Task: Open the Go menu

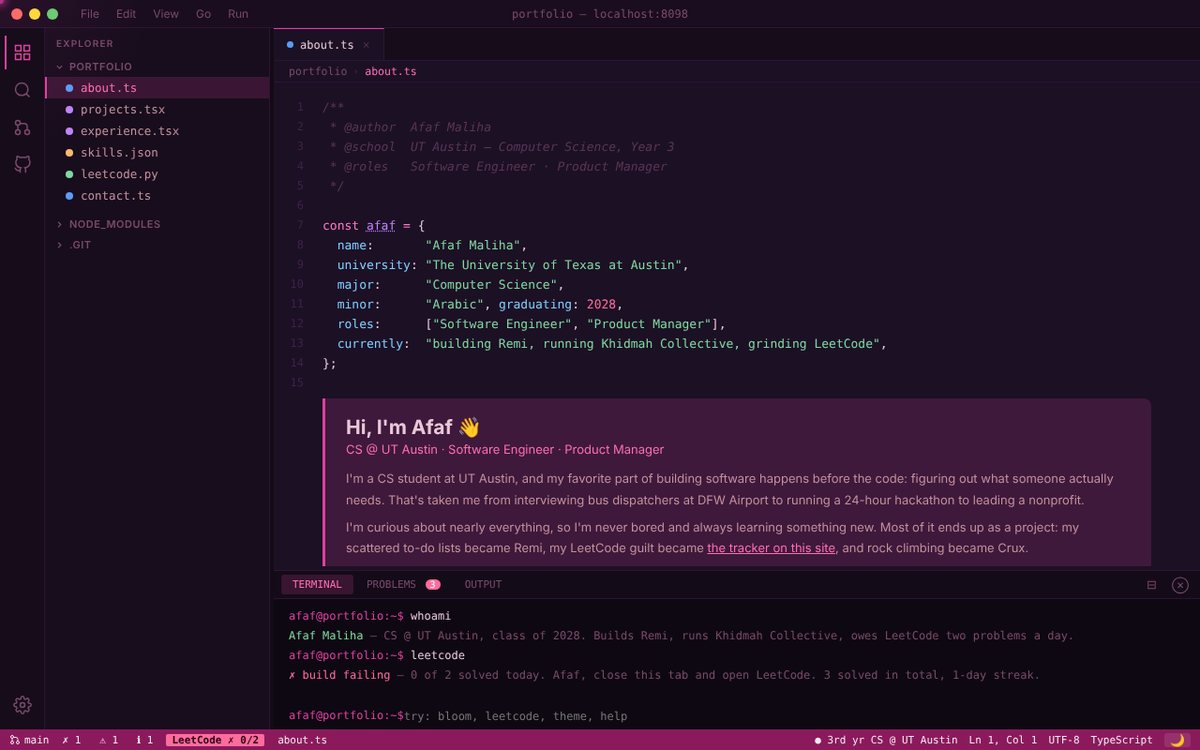Action: tap(203, 14)
